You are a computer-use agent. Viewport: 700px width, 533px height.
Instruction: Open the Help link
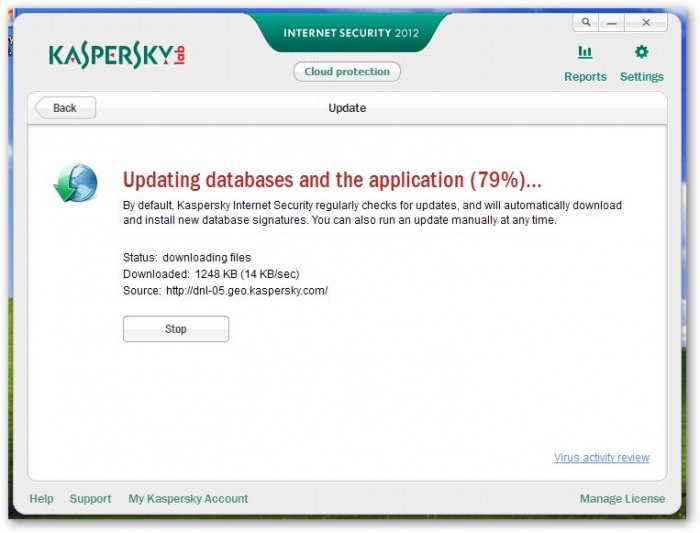pos(41,499)
